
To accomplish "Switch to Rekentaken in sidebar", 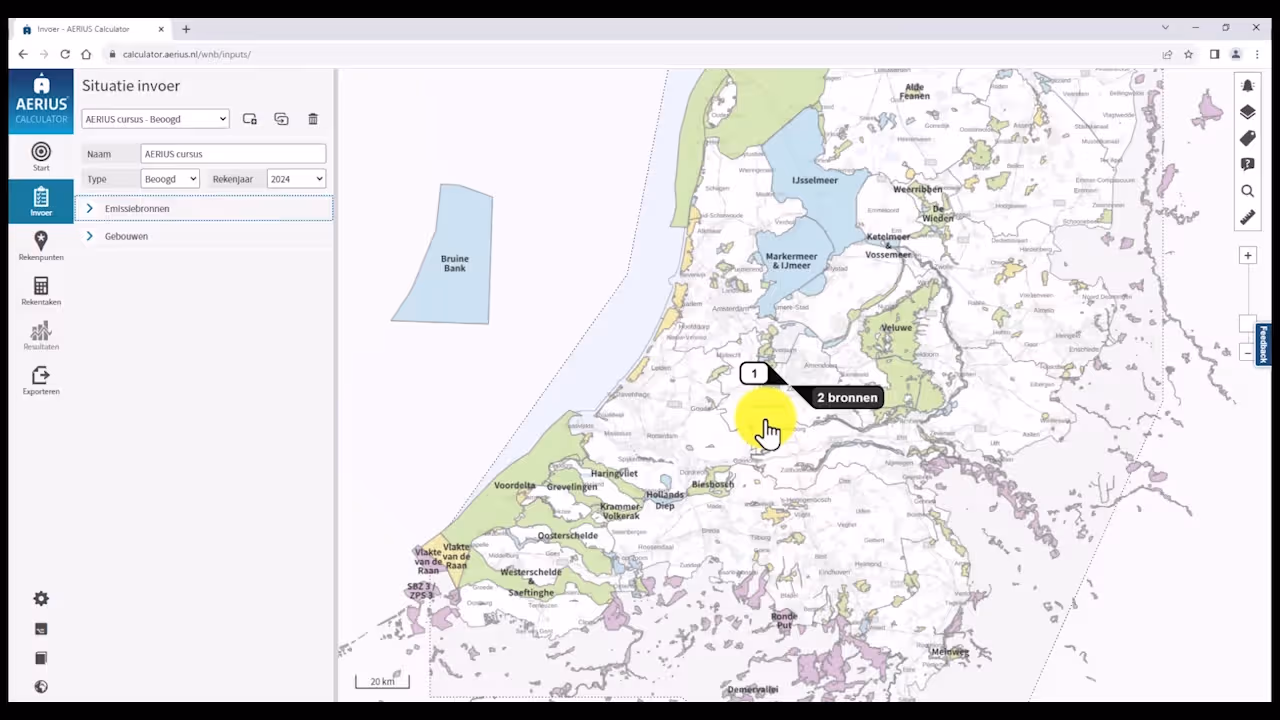I will click(41, 290).
